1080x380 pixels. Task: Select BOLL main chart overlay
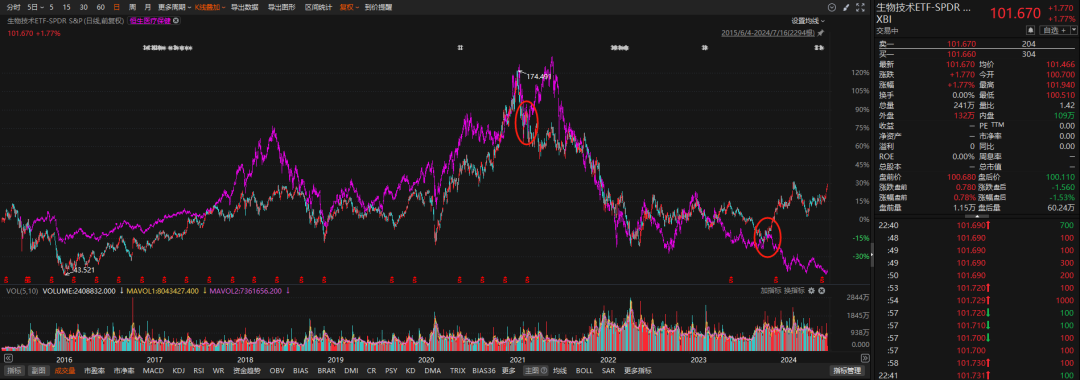point(584,370)
